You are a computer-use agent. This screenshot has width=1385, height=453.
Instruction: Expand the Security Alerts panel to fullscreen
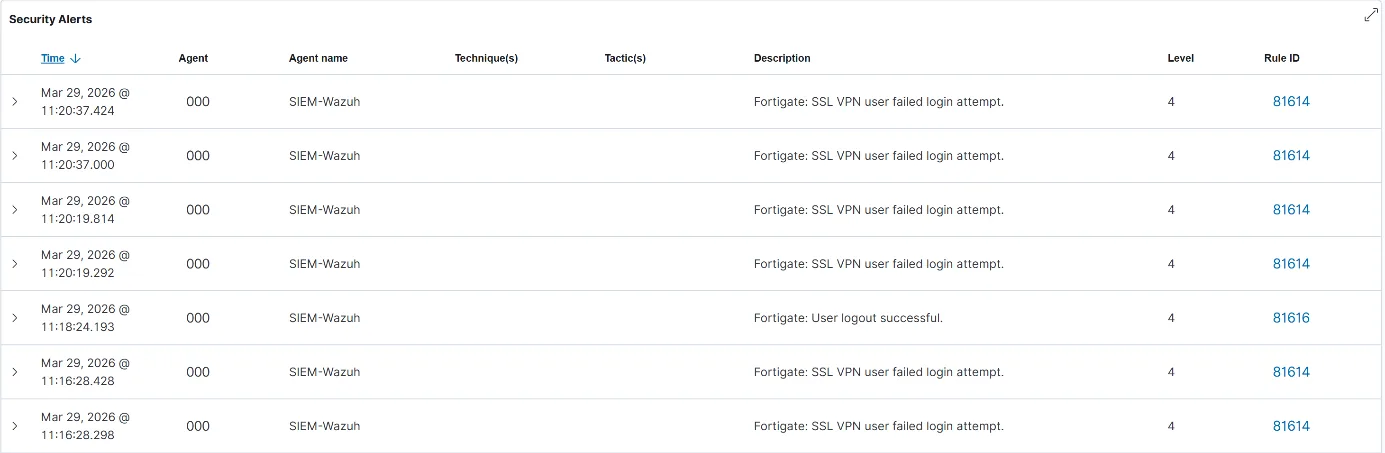pyautogui.click(x=1370, y=15)
